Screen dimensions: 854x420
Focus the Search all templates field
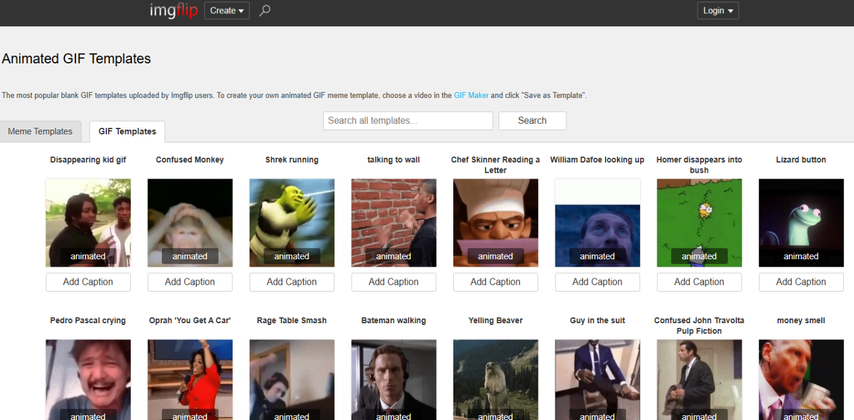point(408,120)
